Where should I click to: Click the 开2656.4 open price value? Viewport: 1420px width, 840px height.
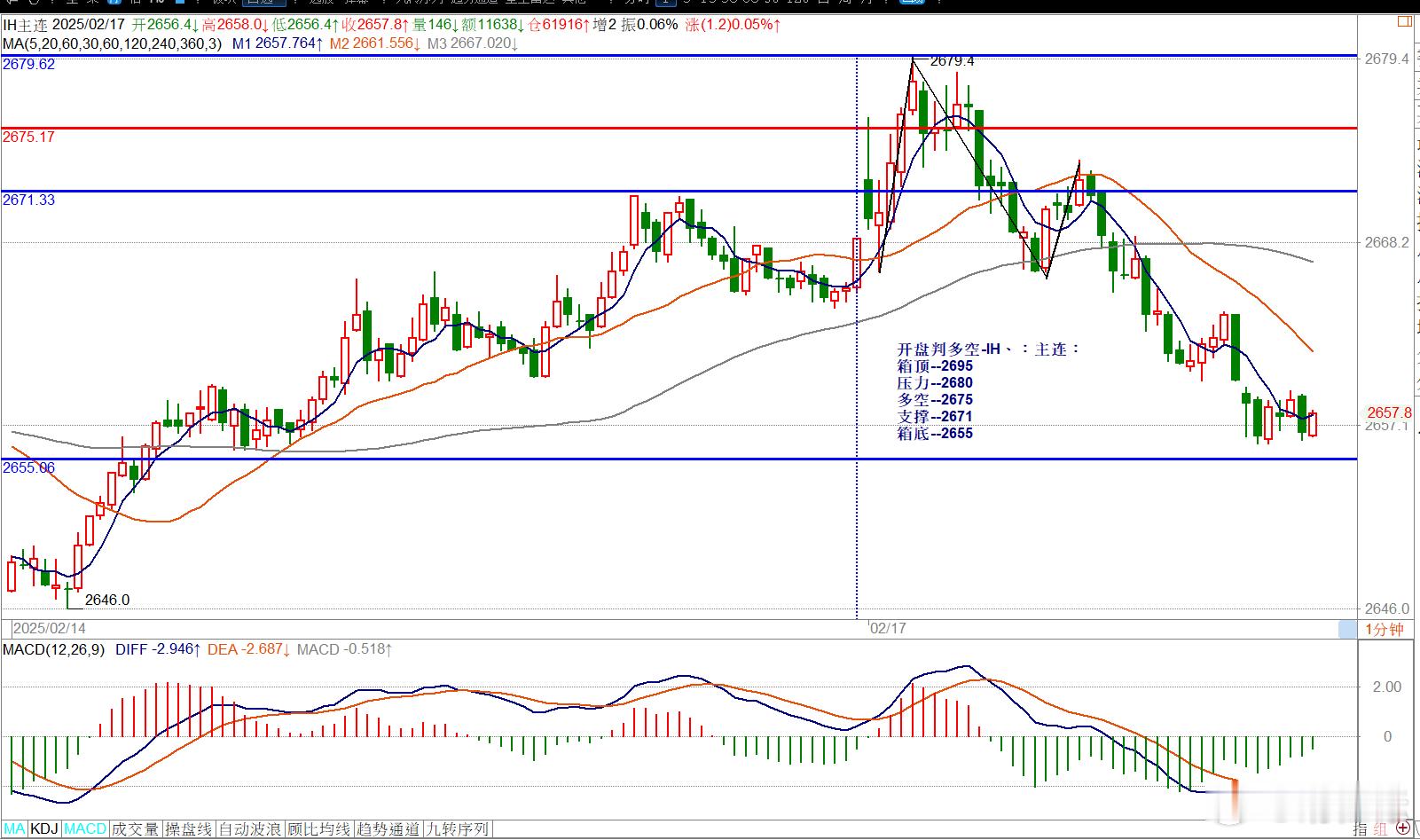click(x=163, y=25)
